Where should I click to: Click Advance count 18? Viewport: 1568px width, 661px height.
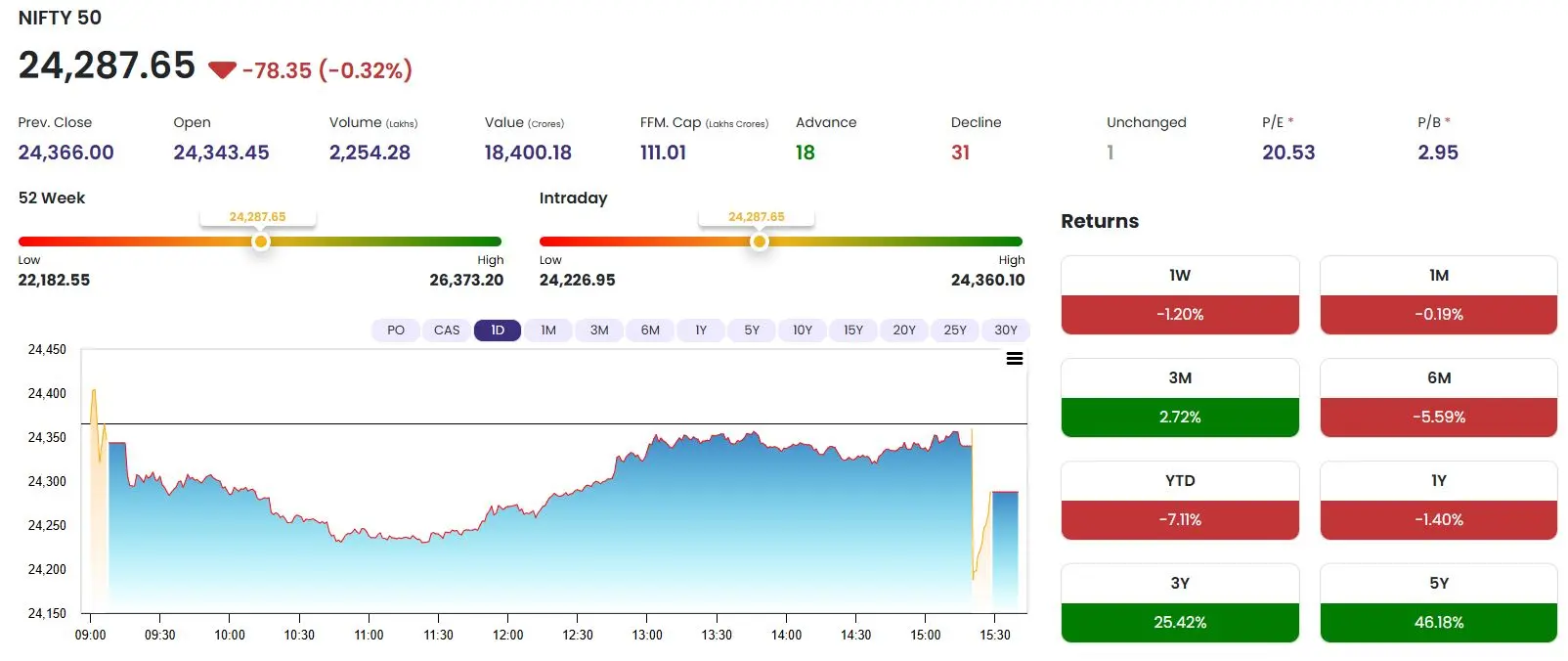[806, 153]
